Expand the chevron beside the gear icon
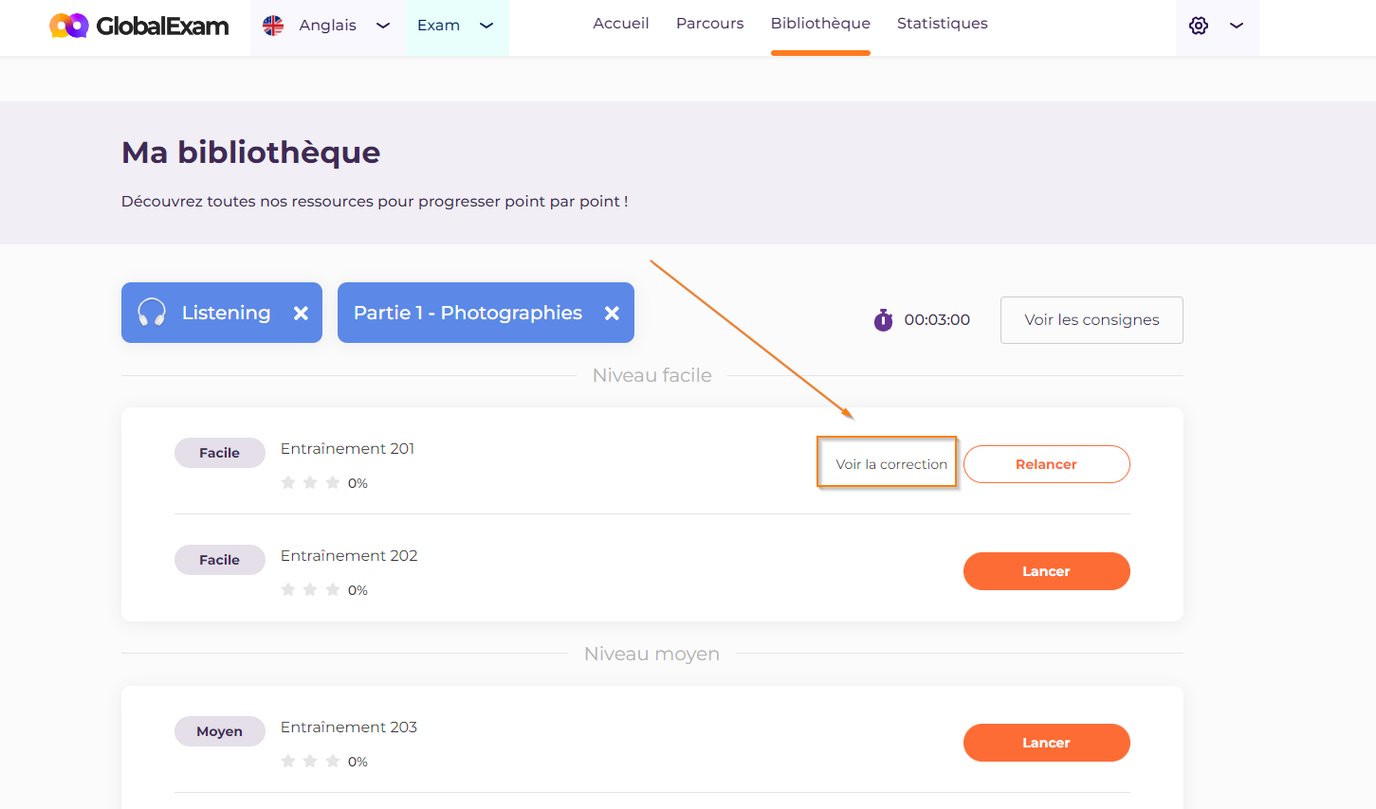 coord(1236,26)
